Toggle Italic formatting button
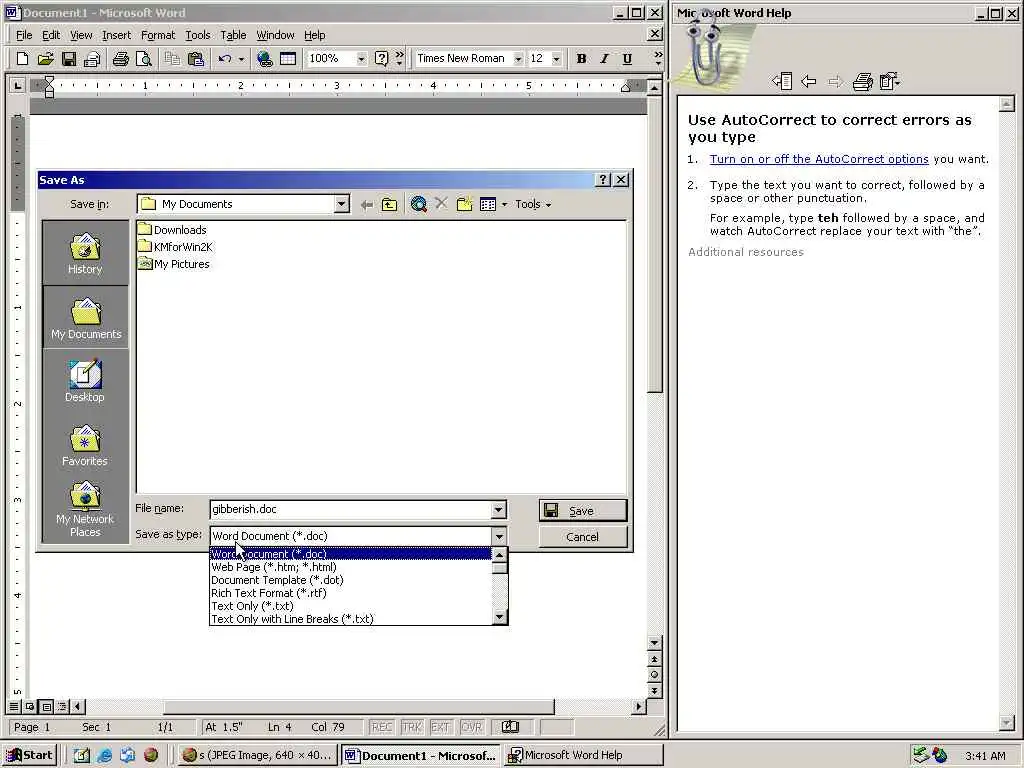Image resolution: width=1024 pixels, height=768 pixels. tap(604, 59)
